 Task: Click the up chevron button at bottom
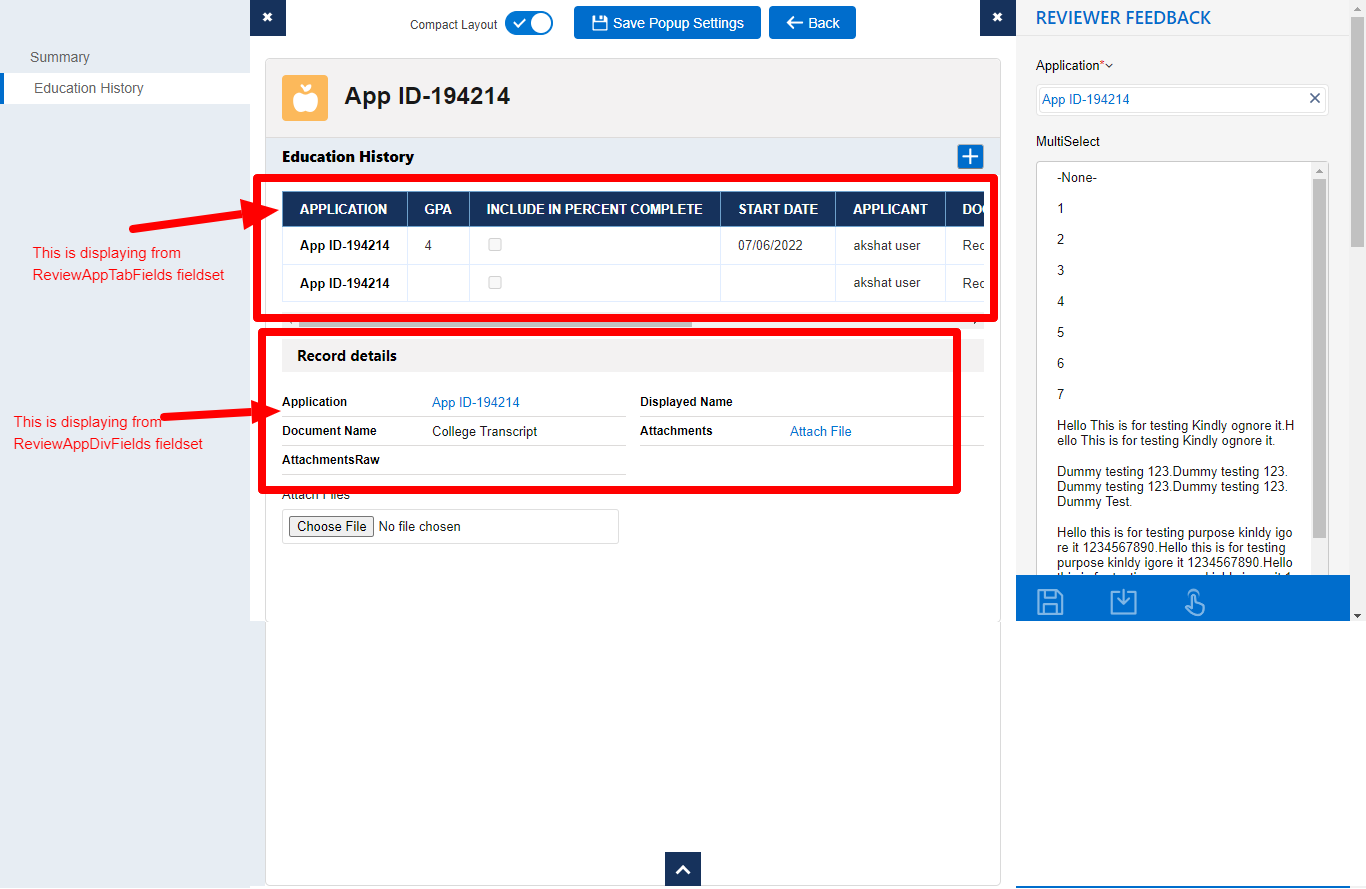[683, 870]
